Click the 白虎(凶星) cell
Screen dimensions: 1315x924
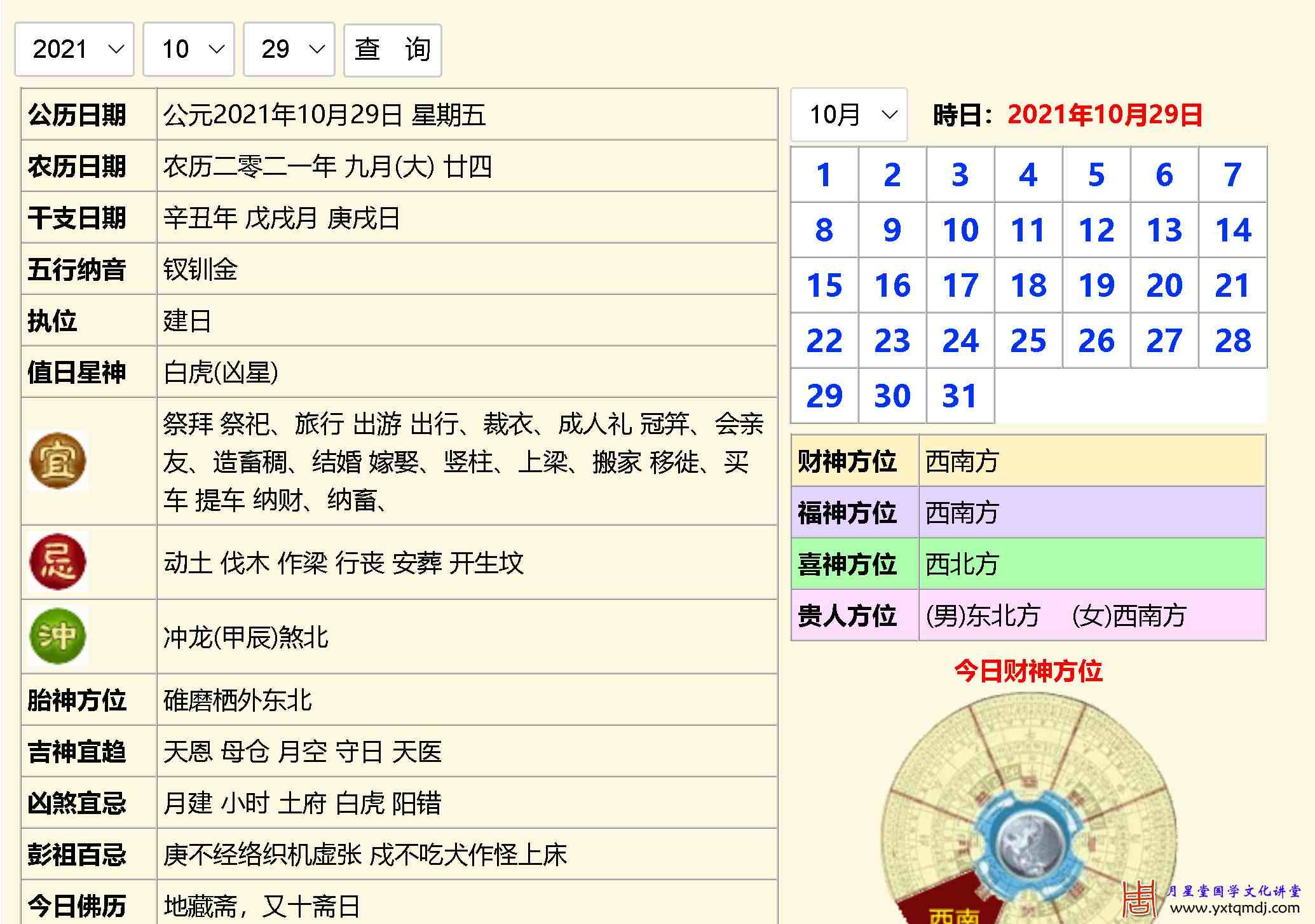coord(467,372)
